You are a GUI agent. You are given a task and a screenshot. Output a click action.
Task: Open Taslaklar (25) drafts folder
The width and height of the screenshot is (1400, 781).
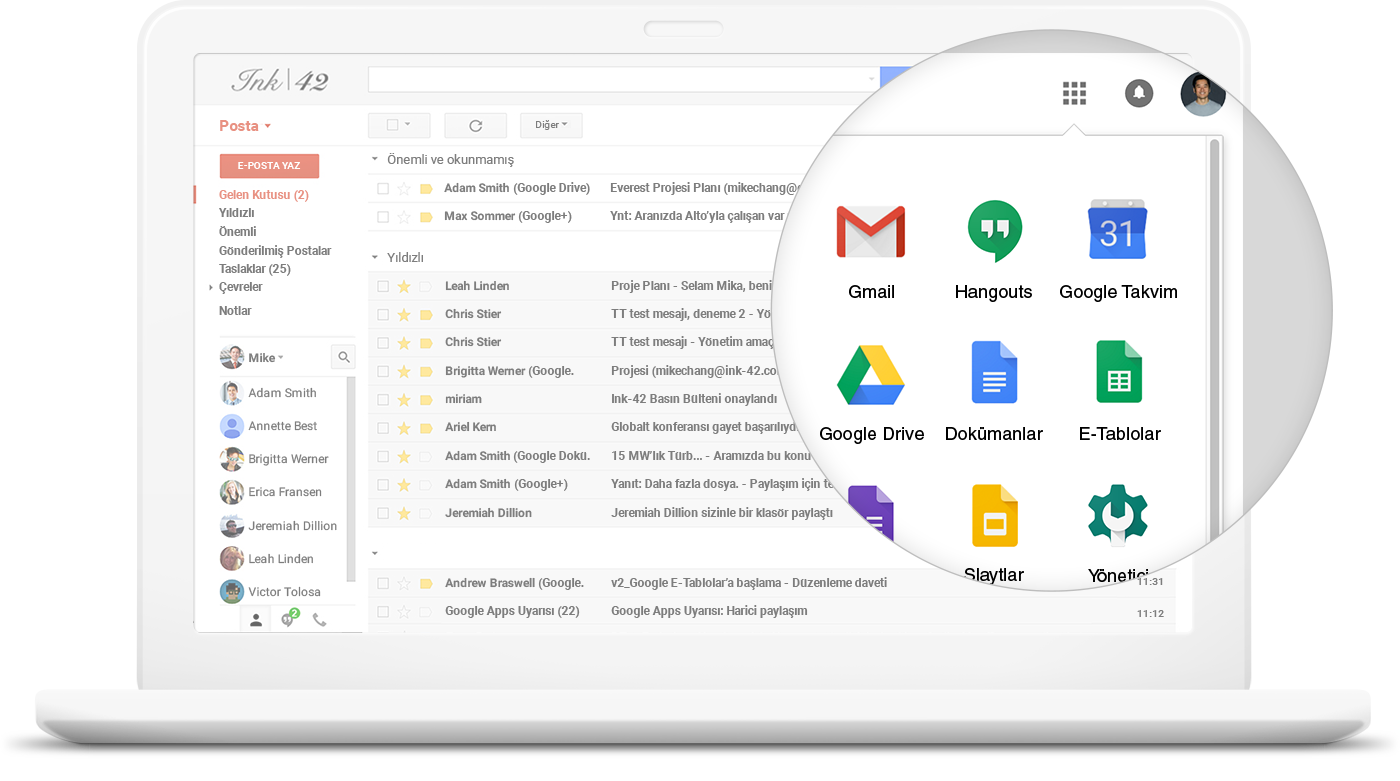tap(255, 269)
